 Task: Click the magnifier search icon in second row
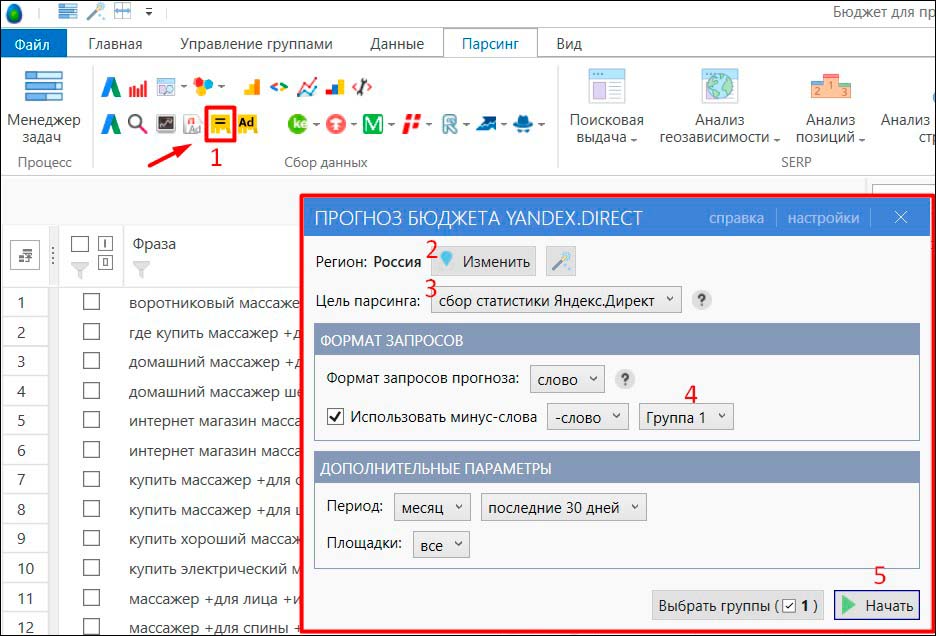(137, 124)
